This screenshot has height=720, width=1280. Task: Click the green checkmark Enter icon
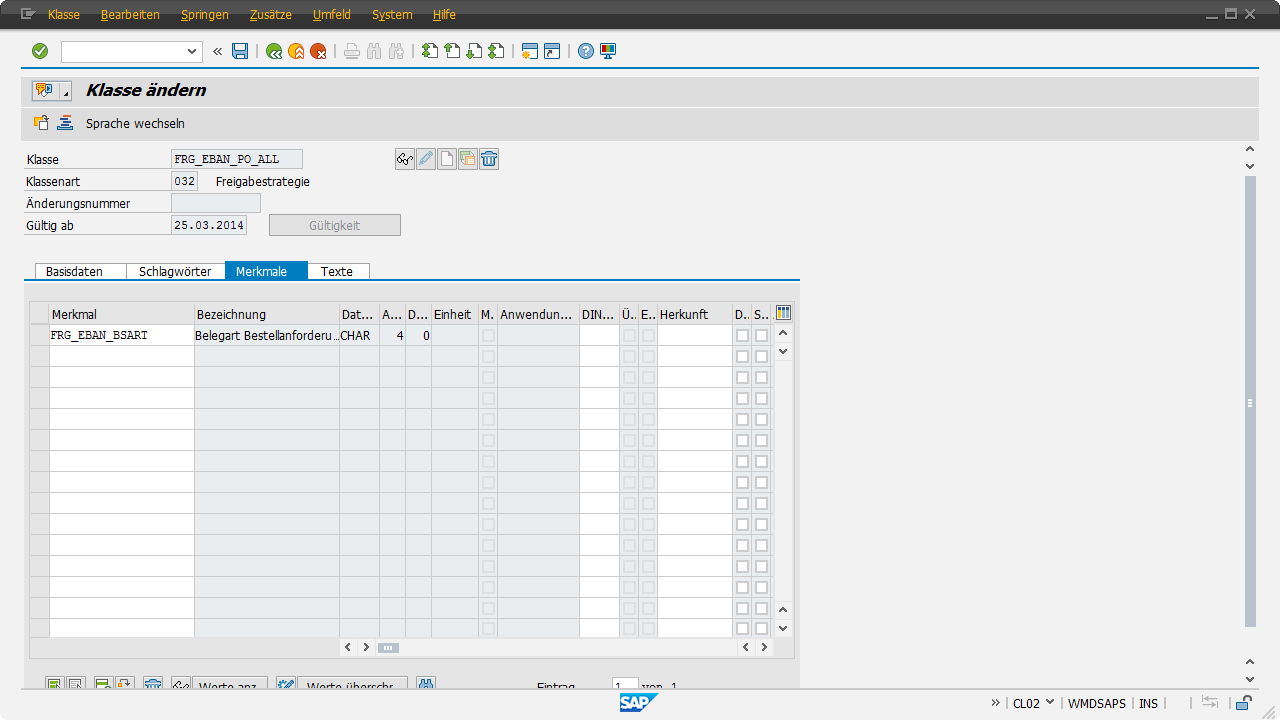pos(40,51)
